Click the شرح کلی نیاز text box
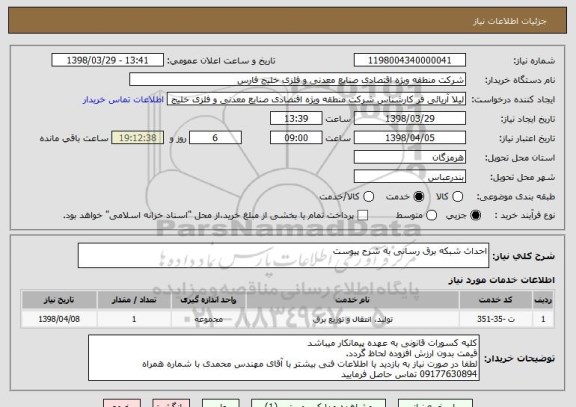 coord(283,255)
